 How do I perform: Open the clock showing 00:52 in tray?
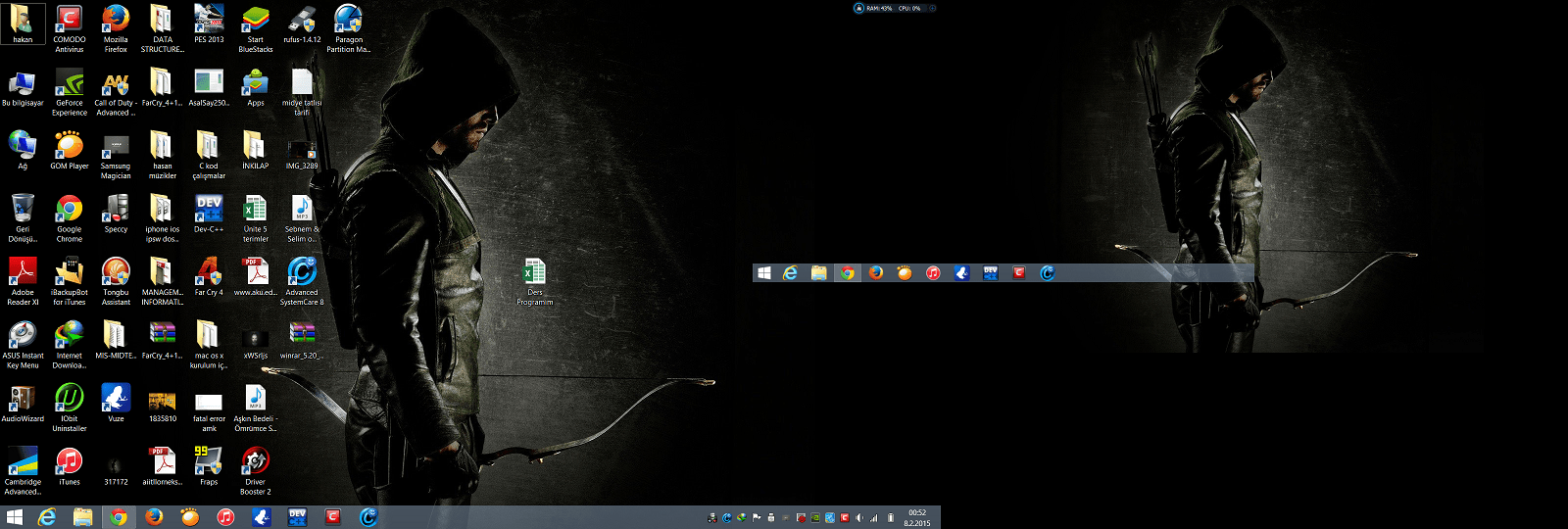click(x=918, y=517)
